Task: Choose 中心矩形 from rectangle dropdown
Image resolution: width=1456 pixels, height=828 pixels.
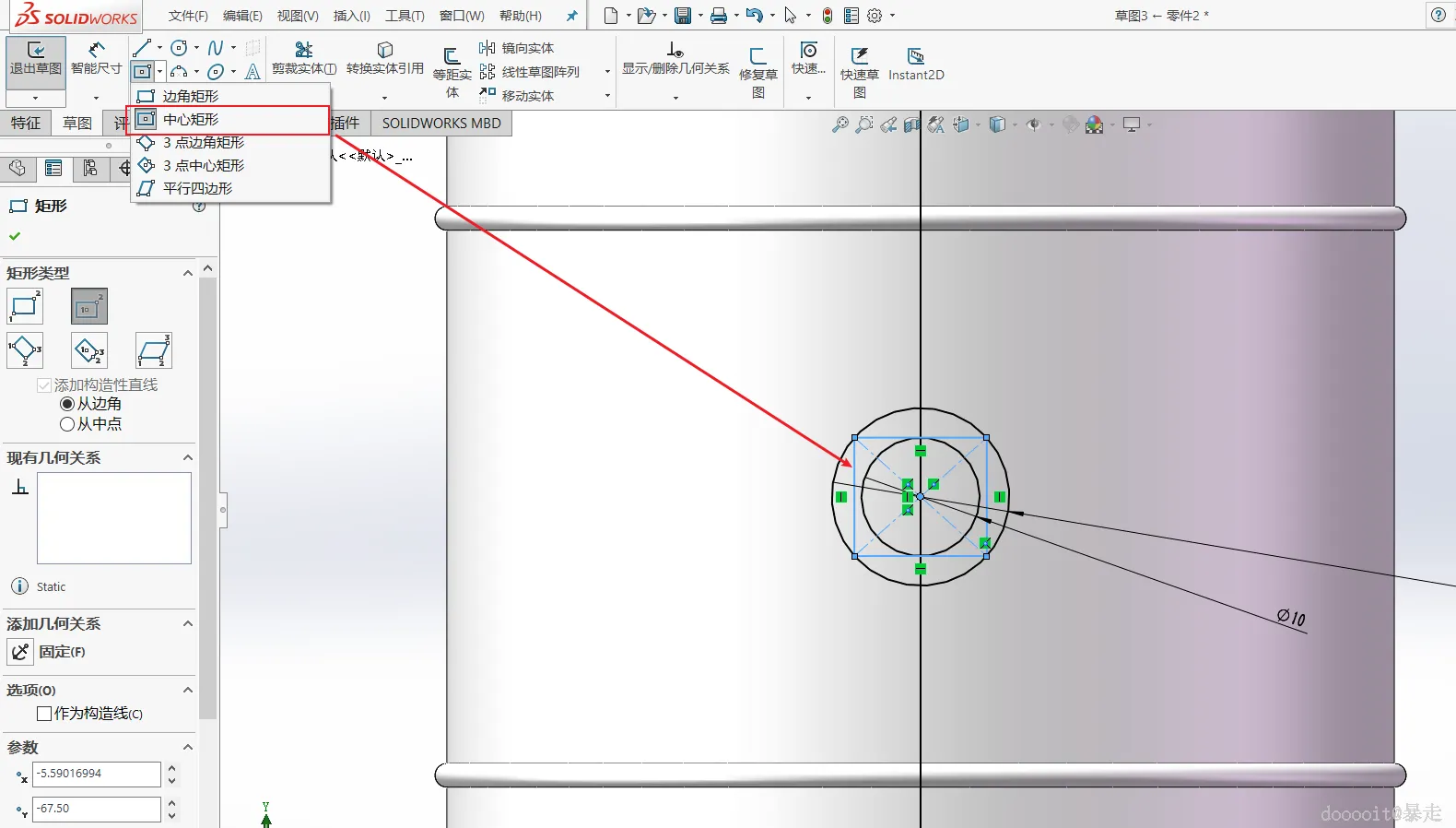Action: click(230, 119)
